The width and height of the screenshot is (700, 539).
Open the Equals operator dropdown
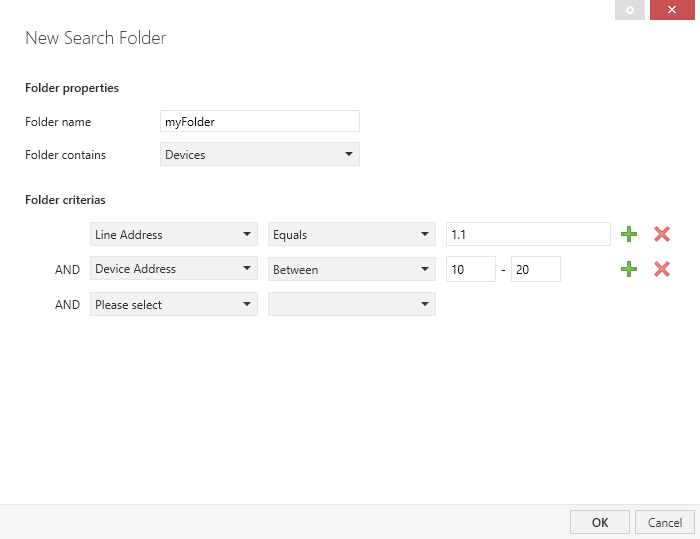(352, 234)
